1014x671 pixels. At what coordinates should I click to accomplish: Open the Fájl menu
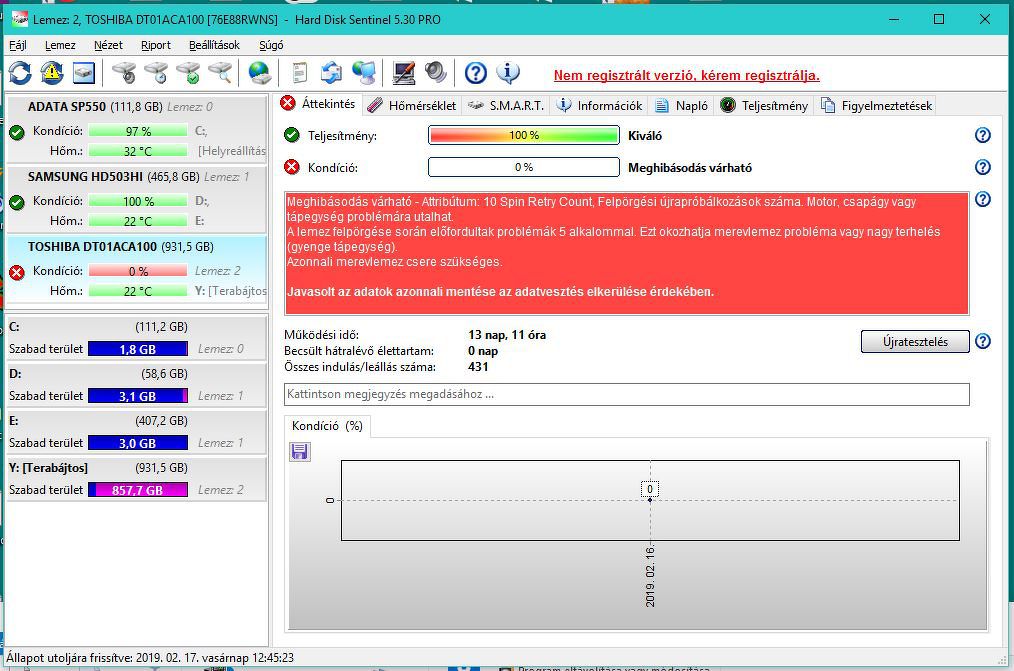(x=17, y=45)
